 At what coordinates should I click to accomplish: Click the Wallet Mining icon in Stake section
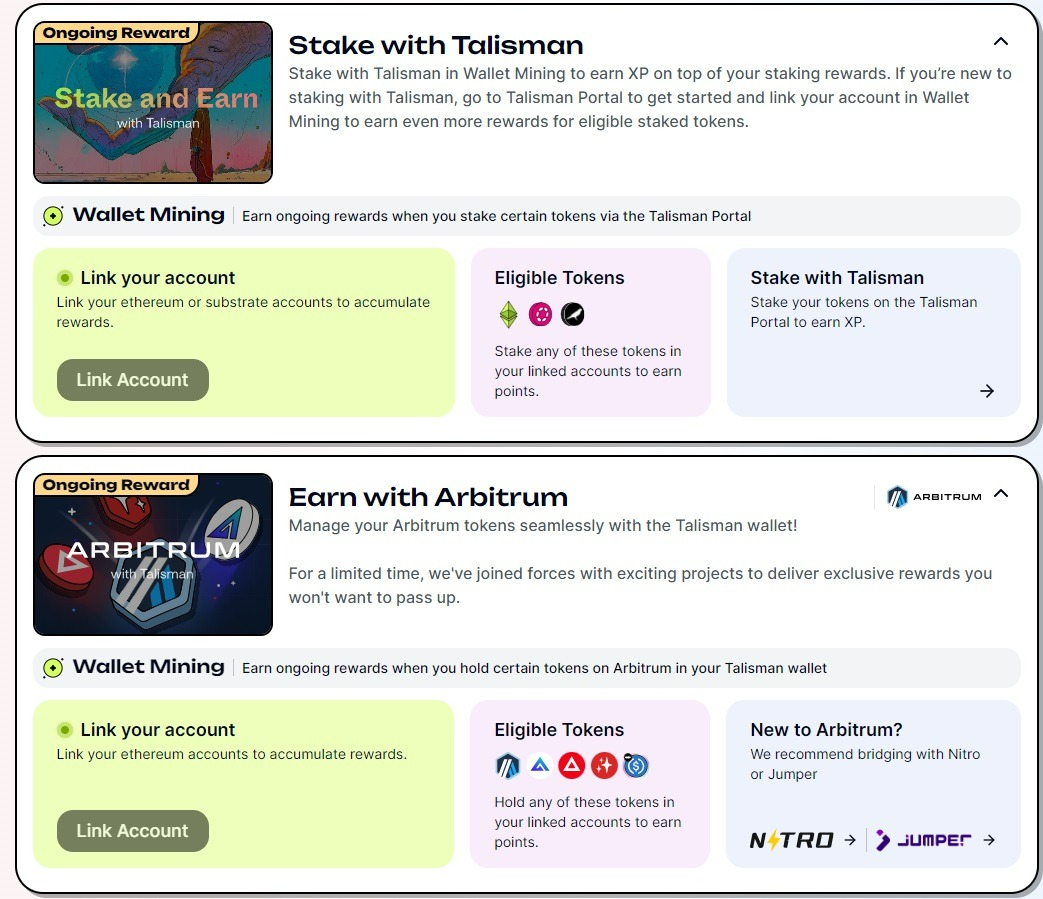[x=54, y=215]
